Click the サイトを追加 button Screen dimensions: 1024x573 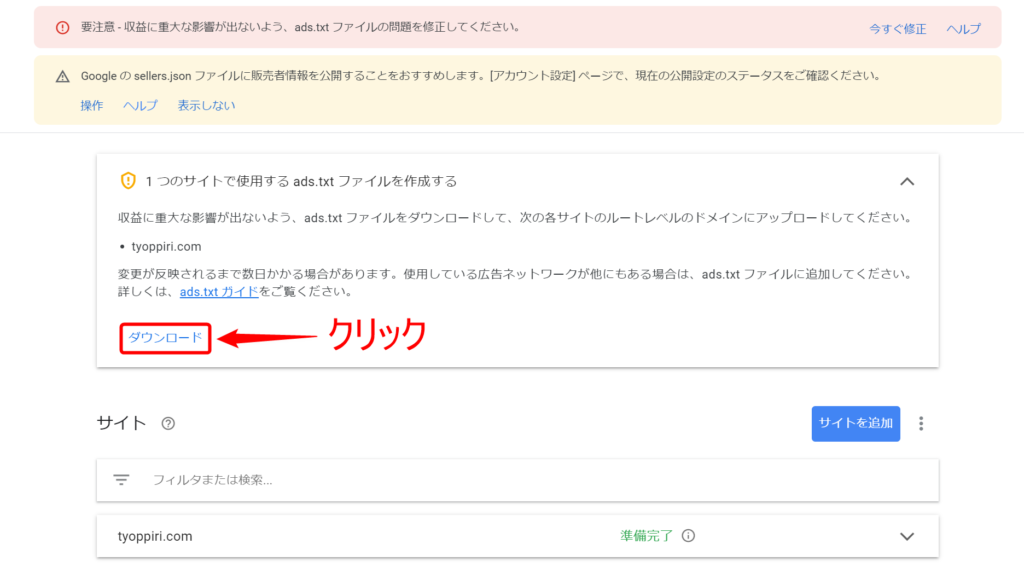coord(856,423)
